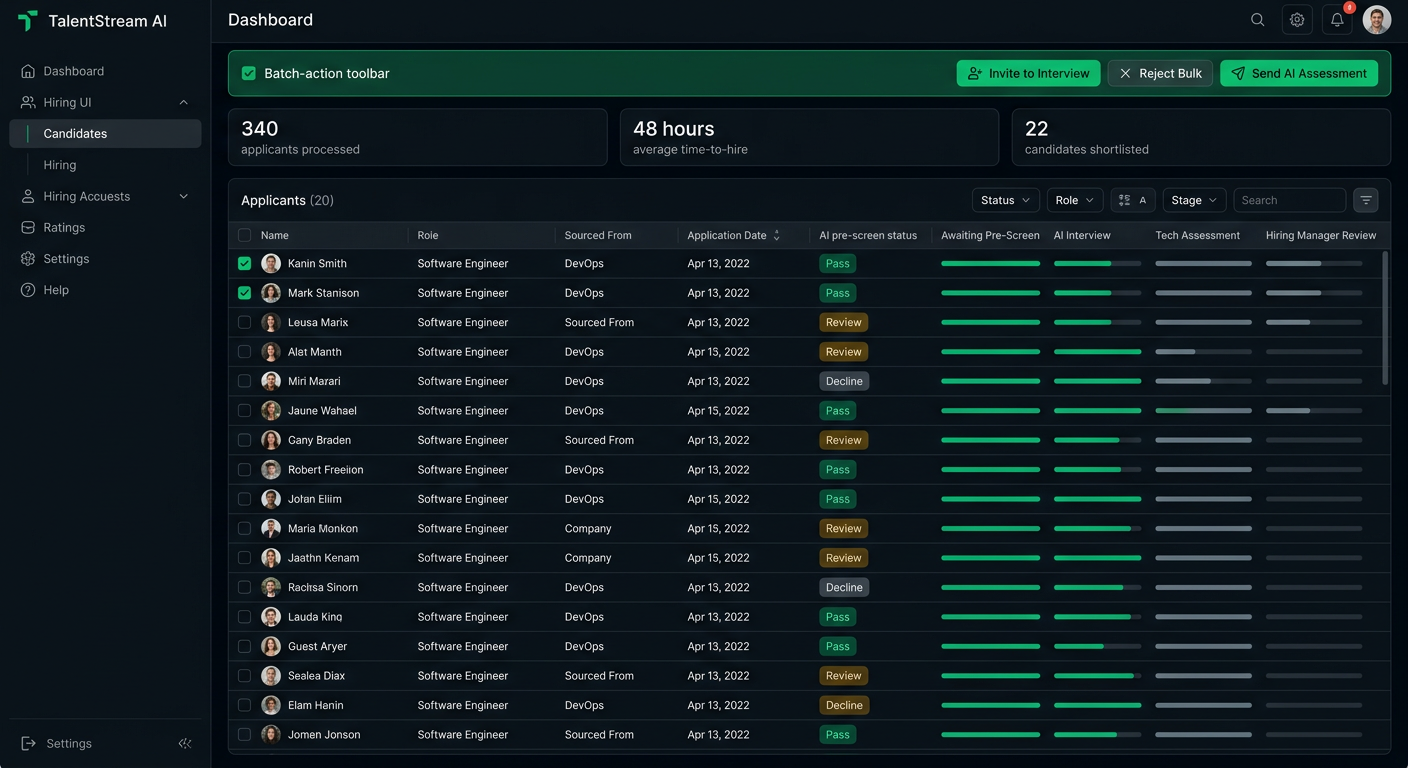1408x768 pixels.
Task: Click Leusa Marix's avatar
Action: click(x=271, y=322)
